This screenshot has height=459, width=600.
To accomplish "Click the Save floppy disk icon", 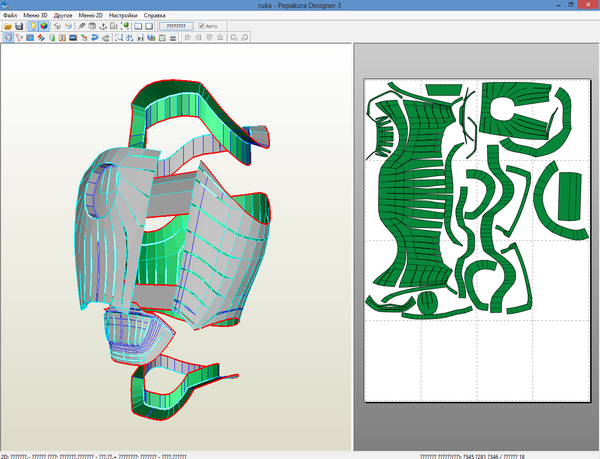I will click(20, 26).
